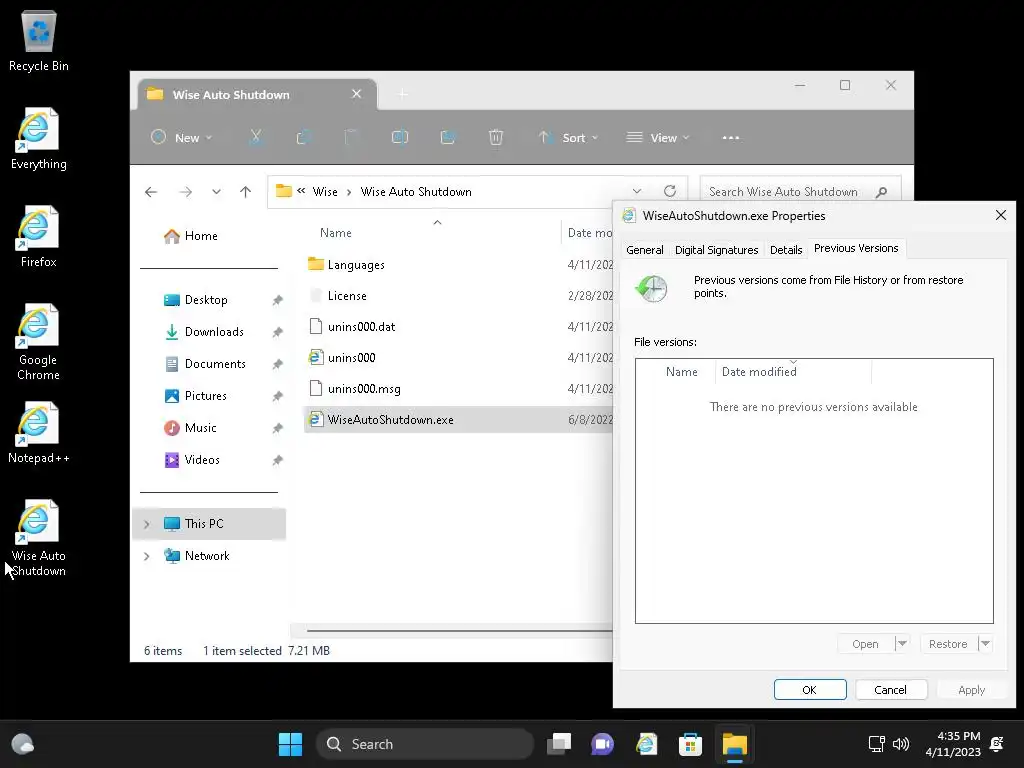Click the Rename icon in Explorer toolbar
Image resolution: width=1024 pixels, height=768 pixels.
(x=400, y=137)
